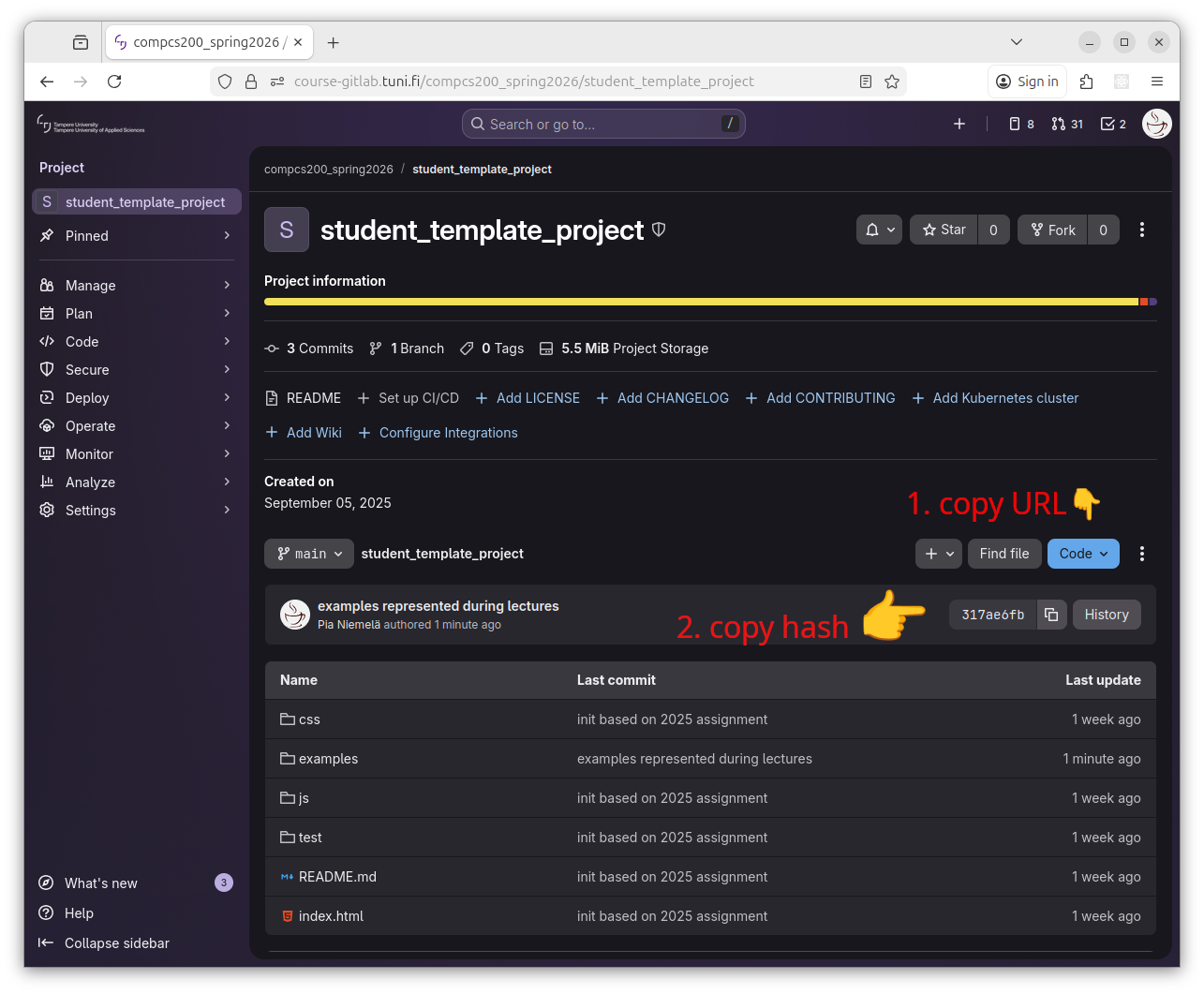1204x994 pixels.
Task: Click the History button
Action: (x=1107, y=615)
